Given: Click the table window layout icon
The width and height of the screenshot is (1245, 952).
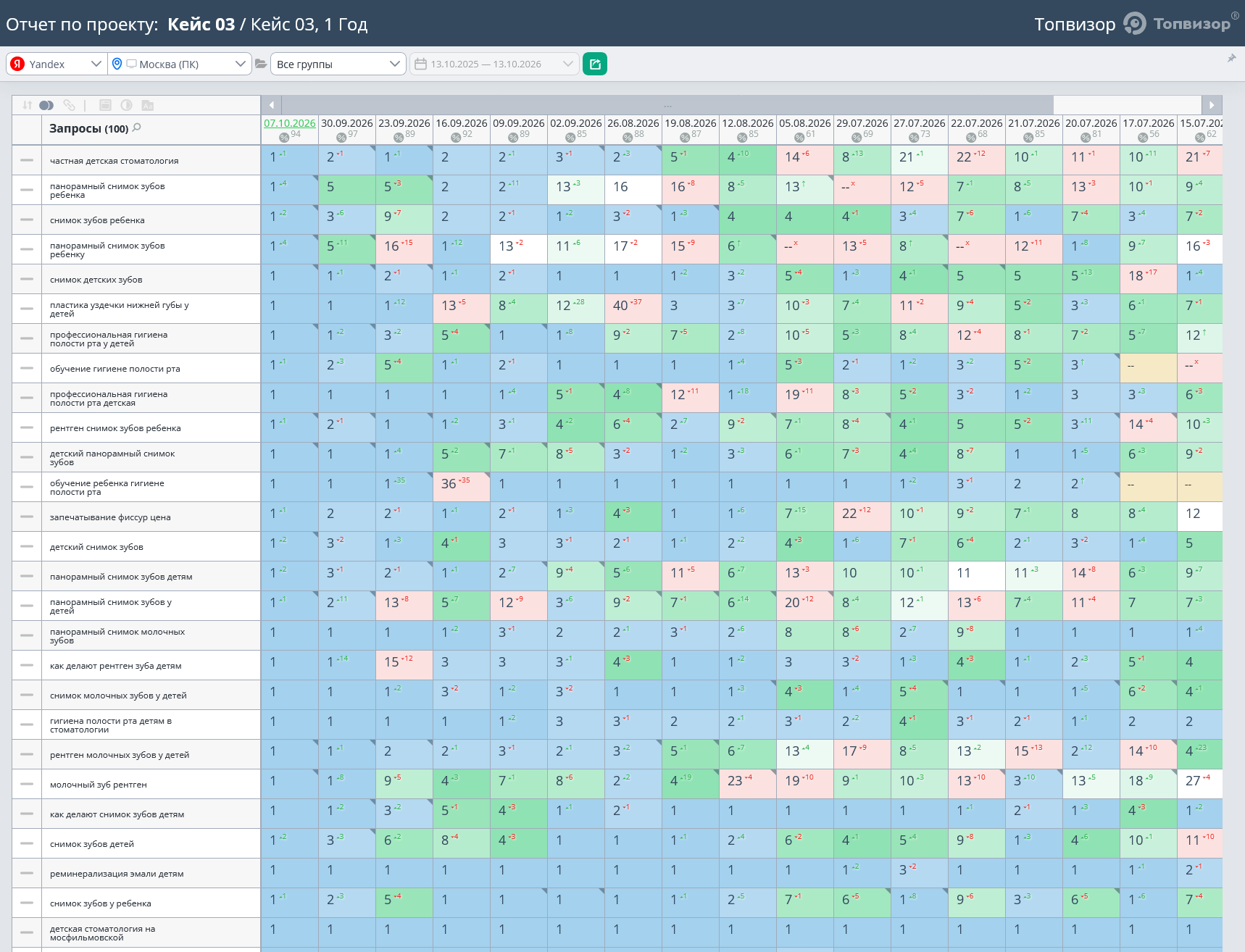Looking at the screenshot, I should 105,105.
